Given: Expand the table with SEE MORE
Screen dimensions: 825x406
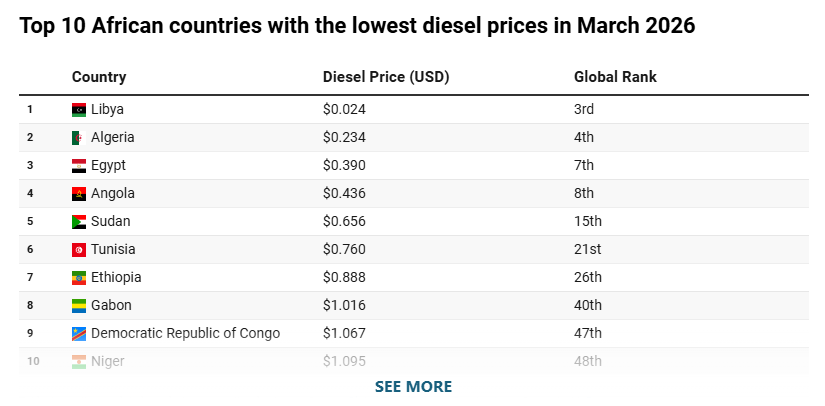Looking at the screenshot, I should point(413,386).
